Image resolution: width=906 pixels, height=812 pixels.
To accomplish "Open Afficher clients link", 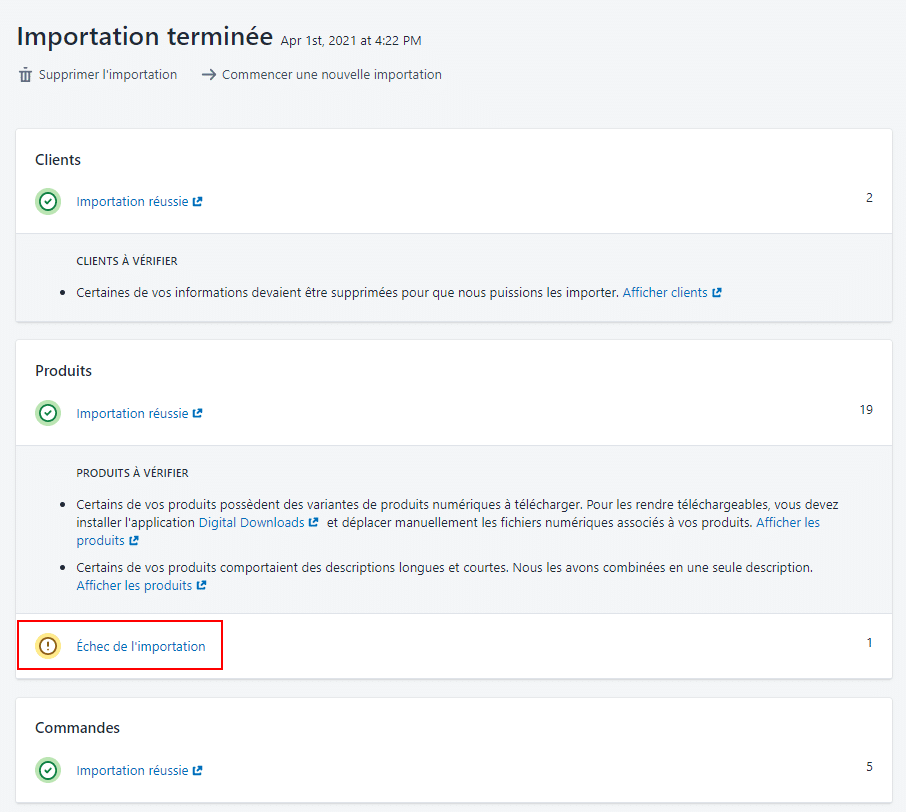I will pyautogui.click(x=665, y=293).
